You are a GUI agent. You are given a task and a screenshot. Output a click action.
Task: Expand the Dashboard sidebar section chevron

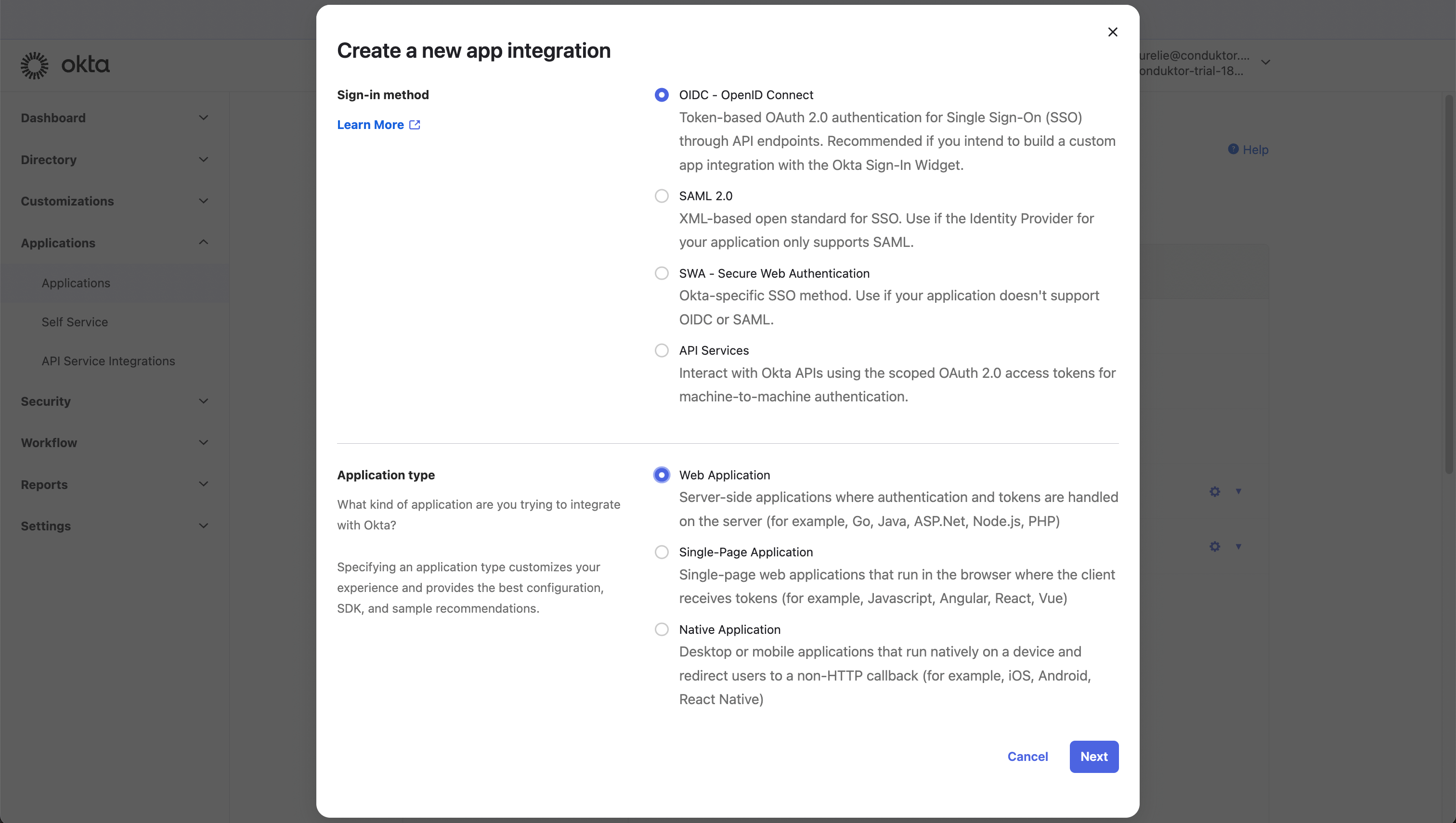pyautogui.click(x=204, y=117)
